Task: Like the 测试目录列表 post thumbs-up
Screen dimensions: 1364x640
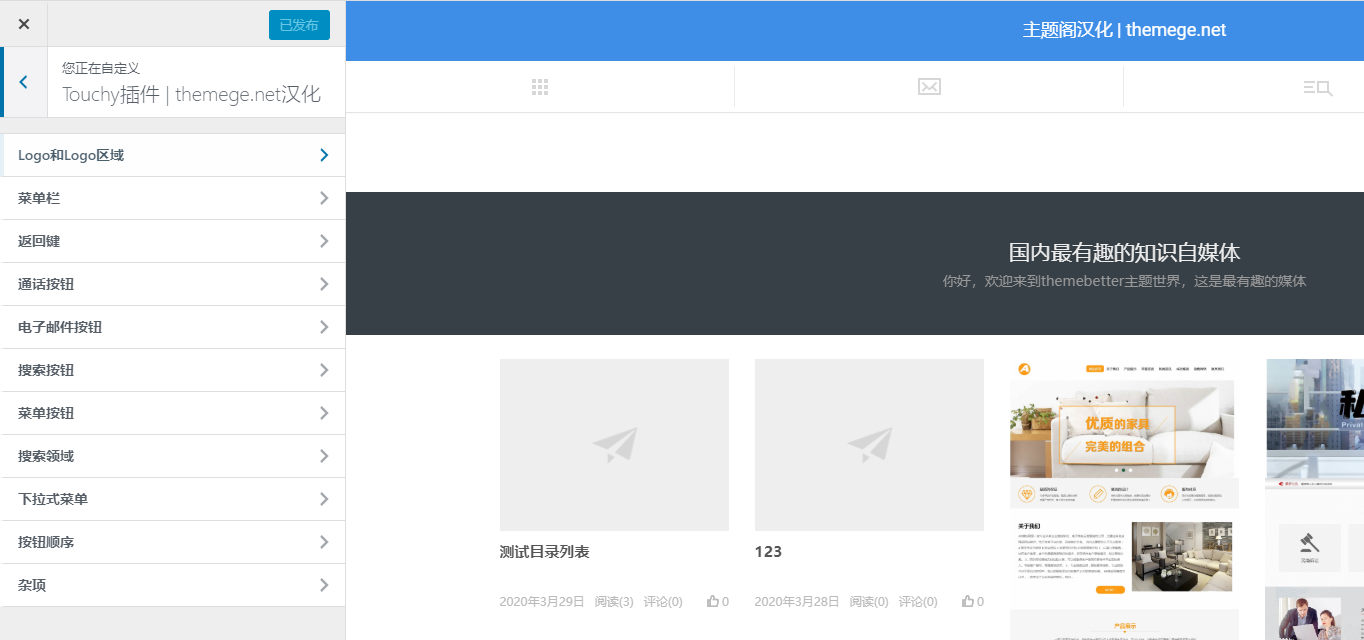Action: pyautogui.click(x=718, y=602)
